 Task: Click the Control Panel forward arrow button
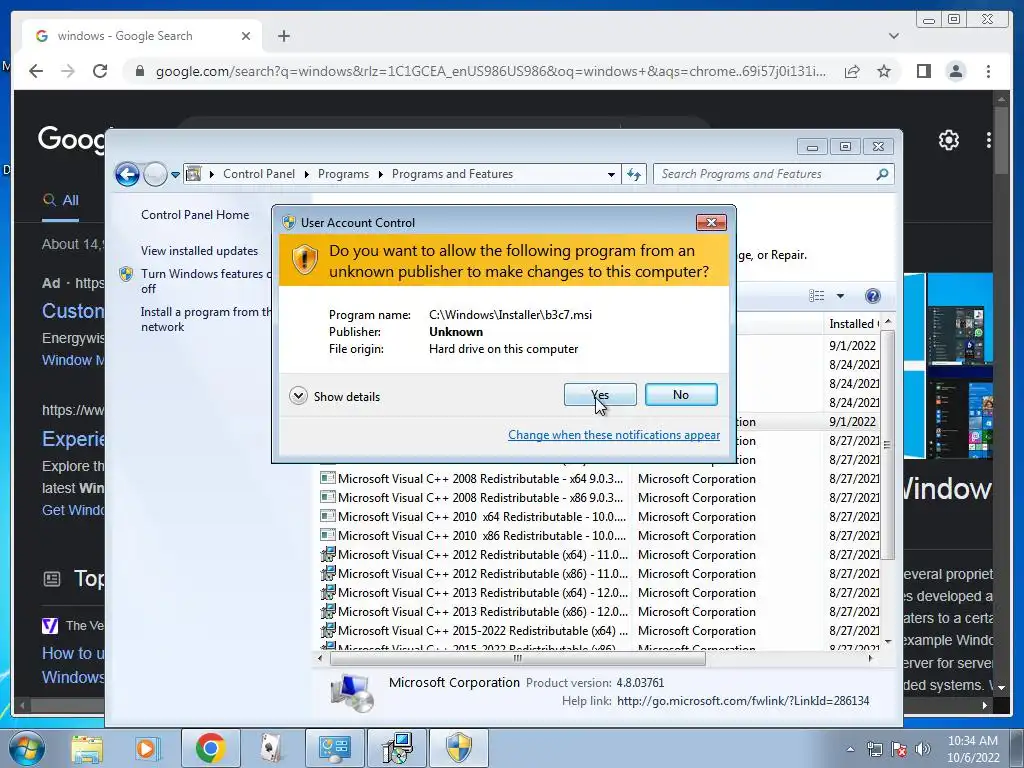(x=155, y=174)
